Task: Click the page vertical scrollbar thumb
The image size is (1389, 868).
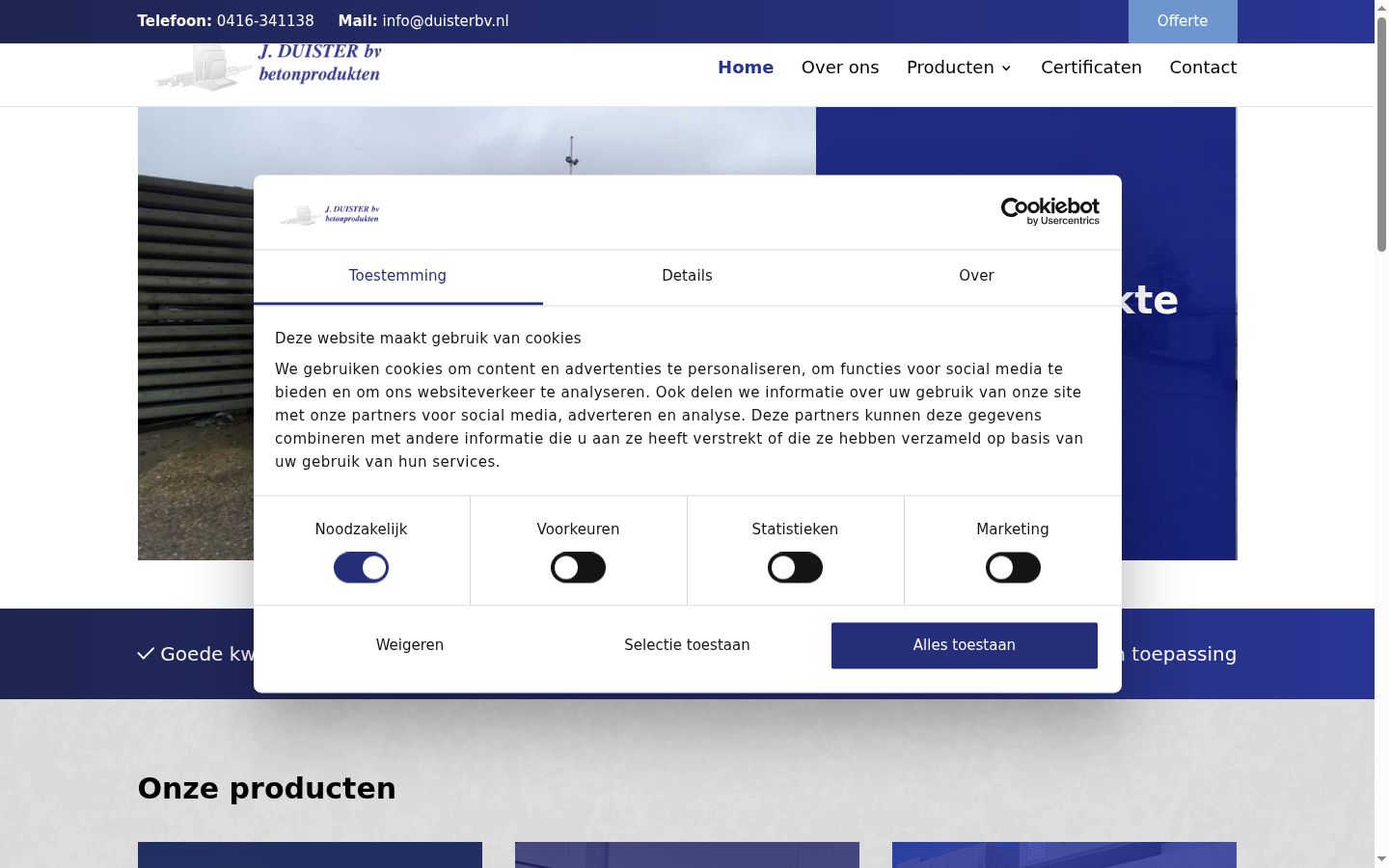Action: click(1381, 135)
